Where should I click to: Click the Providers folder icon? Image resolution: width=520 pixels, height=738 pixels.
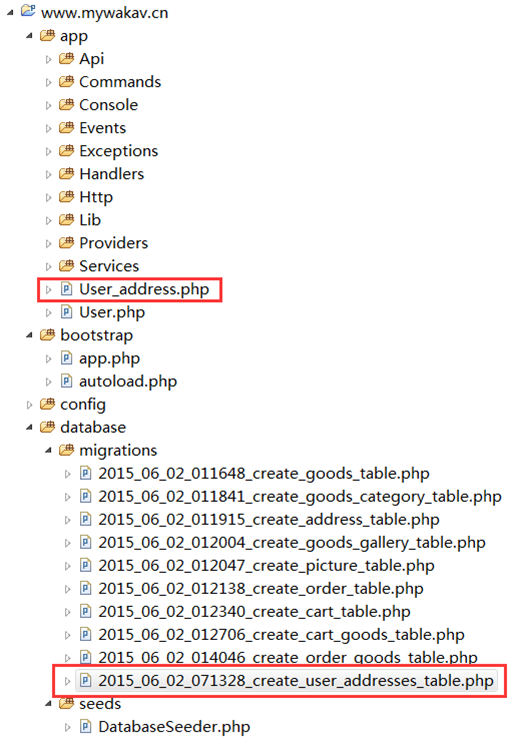[66, 243]
